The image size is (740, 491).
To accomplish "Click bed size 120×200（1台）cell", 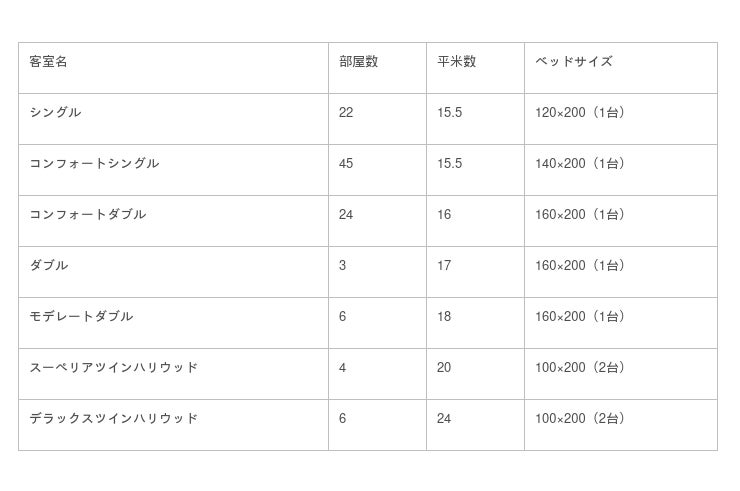I will [582, 113].
